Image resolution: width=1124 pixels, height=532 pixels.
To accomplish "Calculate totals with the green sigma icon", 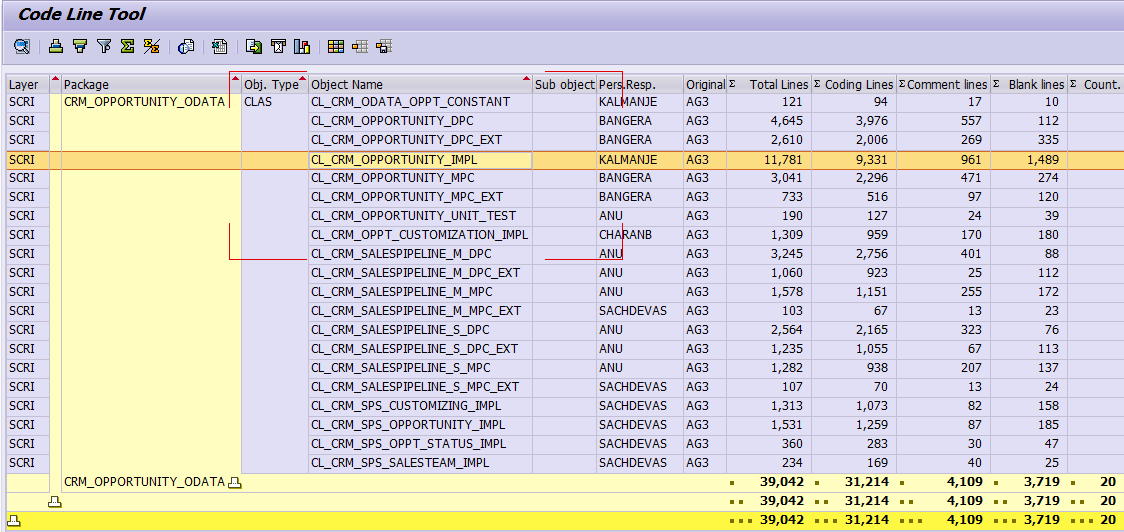I will 128,47.
